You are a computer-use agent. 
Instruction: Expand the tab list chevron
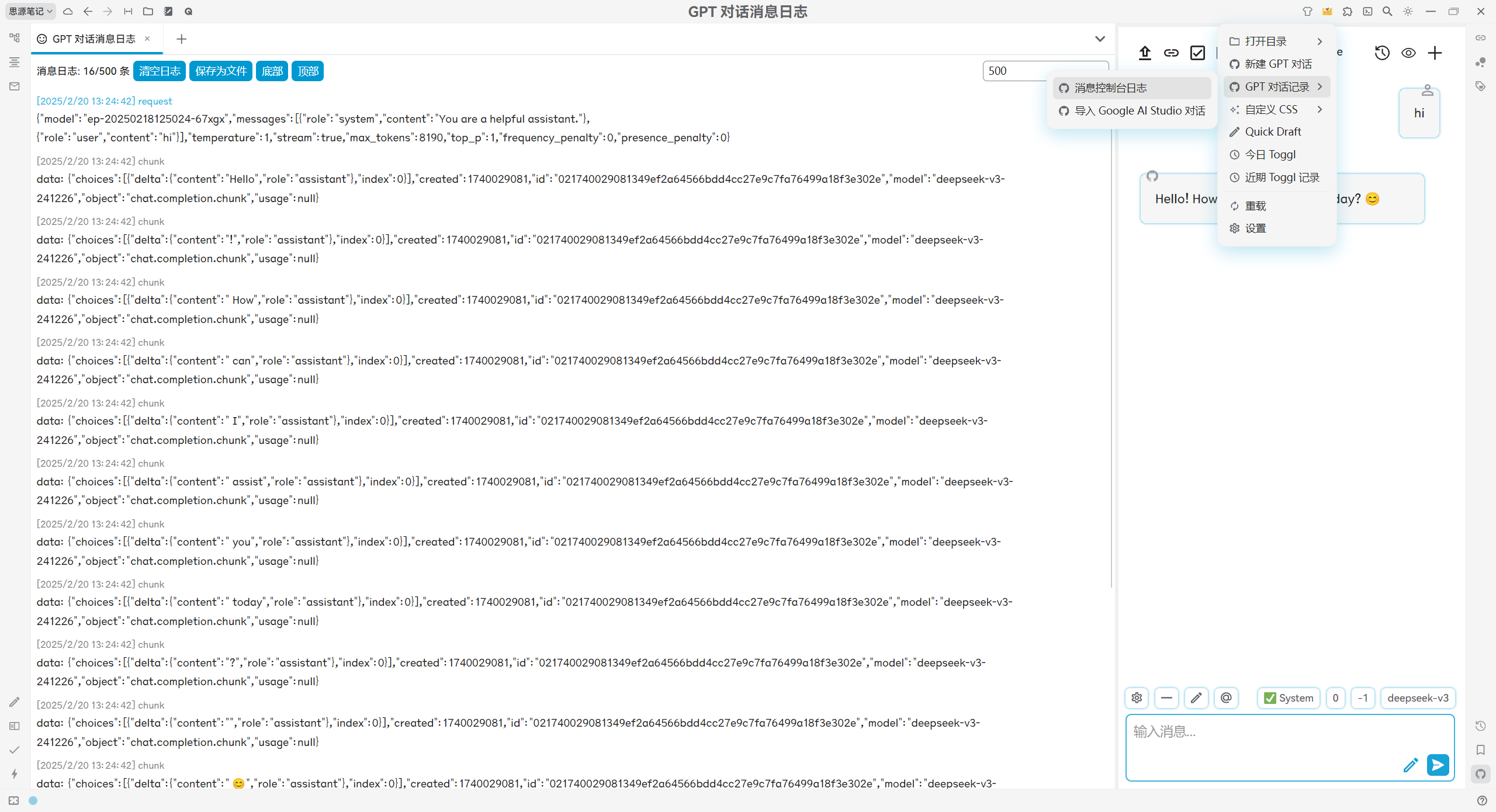click(x=1100, y=39)
